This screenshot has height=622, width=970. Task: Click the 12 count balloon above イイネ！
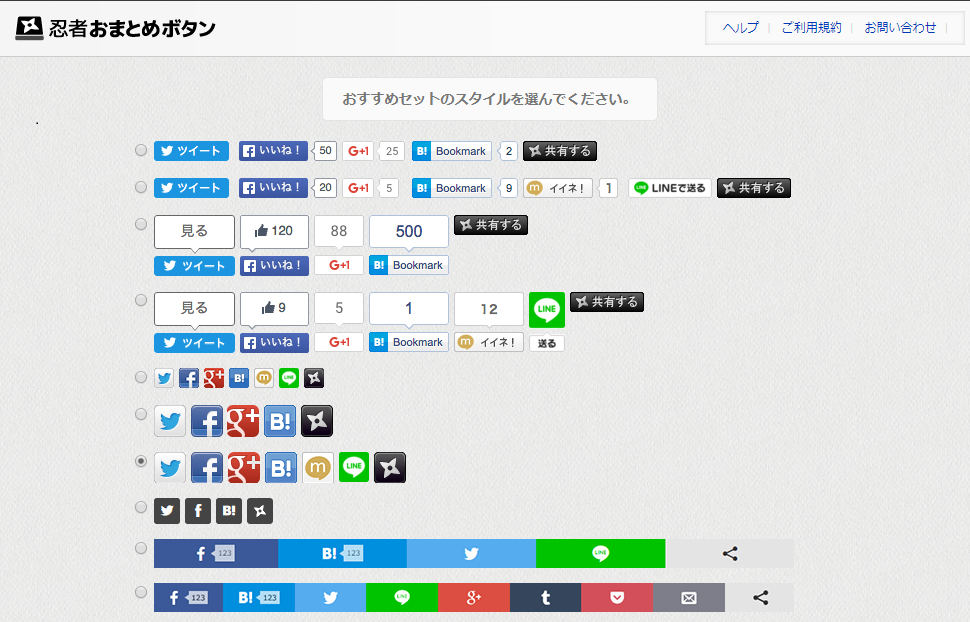click(489, 309)
